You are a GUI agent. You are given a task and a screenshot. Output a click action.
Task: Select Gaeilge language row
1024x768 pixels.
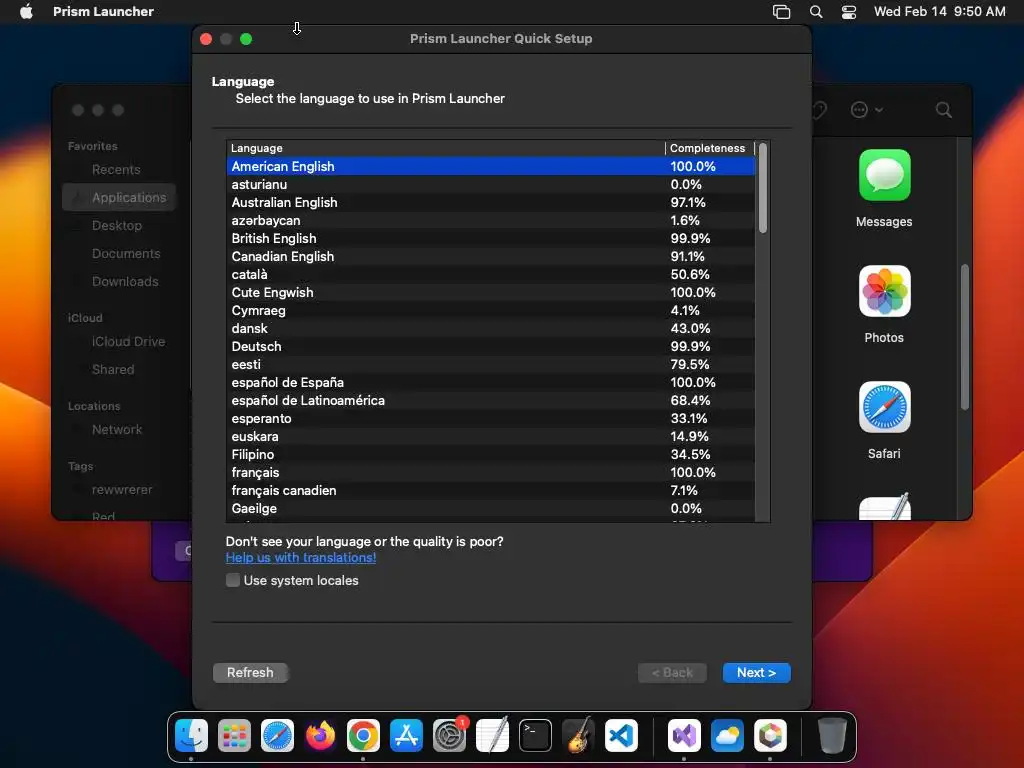(491, 508)
